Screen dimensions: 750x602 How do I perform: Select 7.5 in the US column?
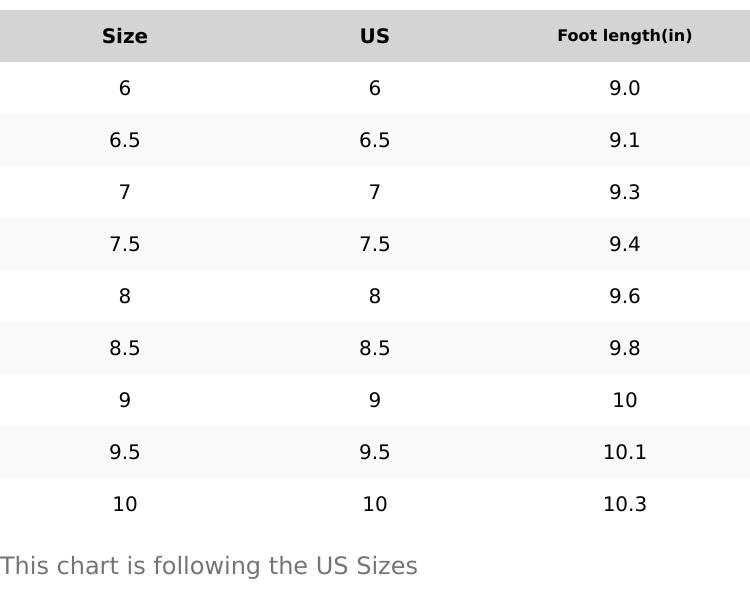tap(374, 244)
